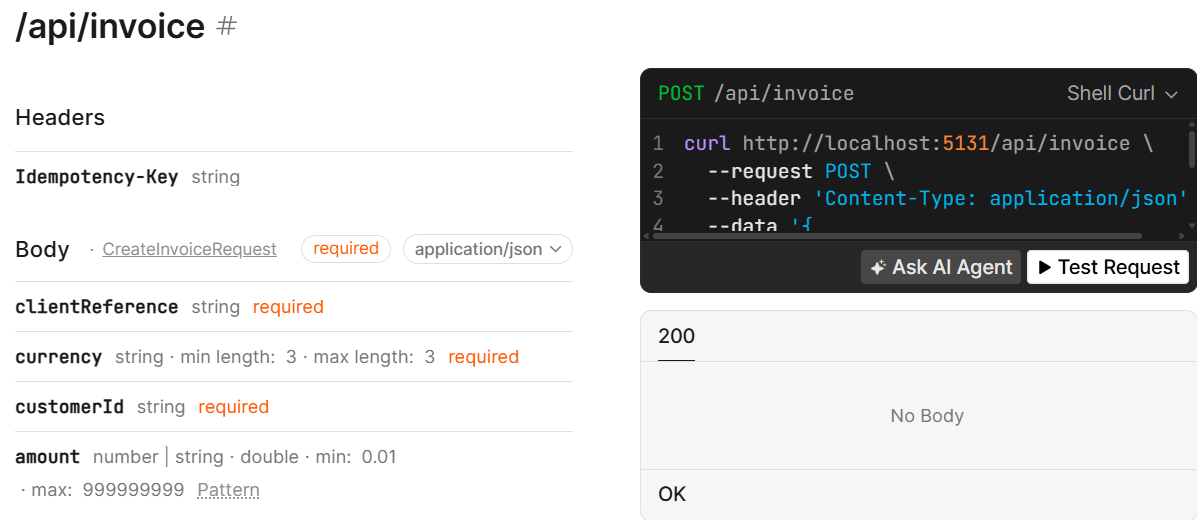Click the max: 999999999 constraint text
Image resolution: width=1197 pixels, height=520 pixels.
pyautogui.click(x=108, y=490)
